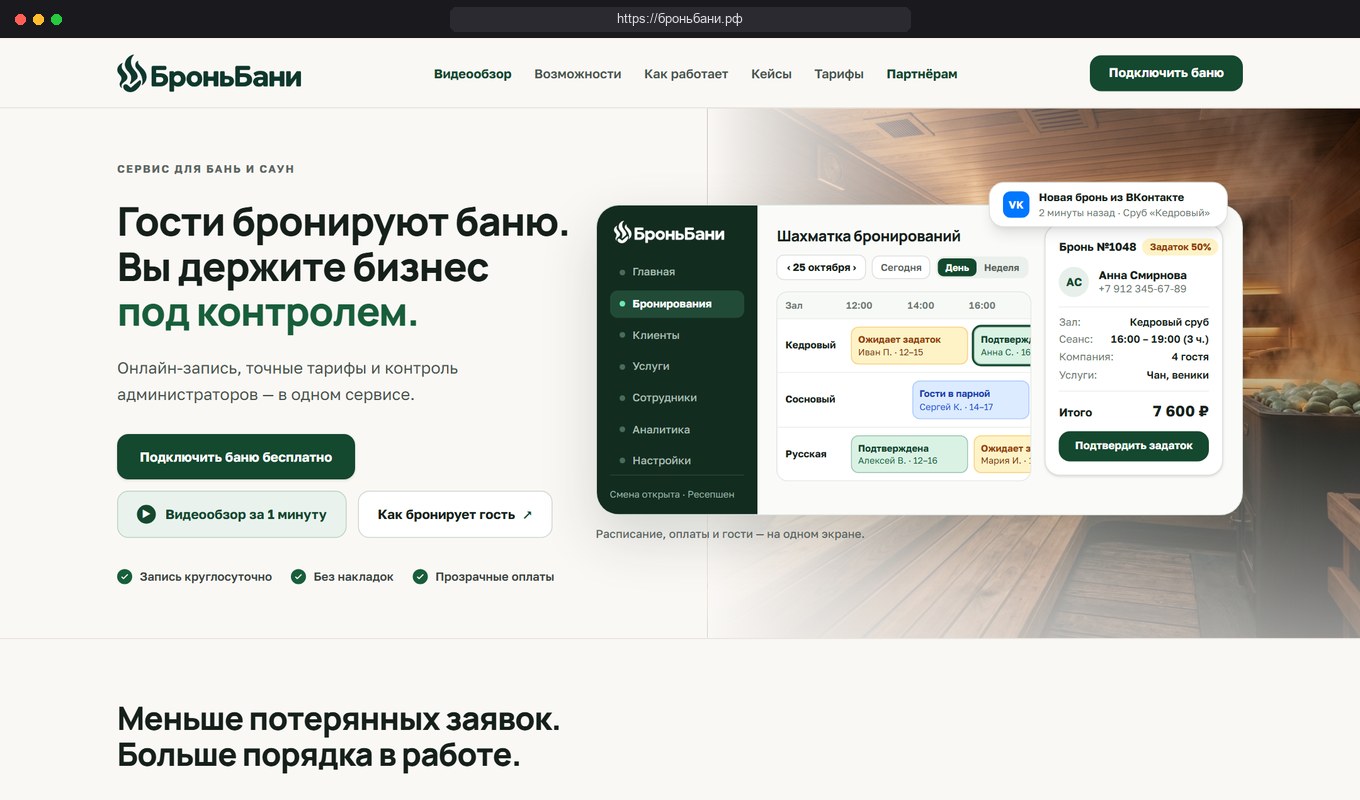
Task: Select Услуги in the dashboard sidebar
Action: [677, 366]
